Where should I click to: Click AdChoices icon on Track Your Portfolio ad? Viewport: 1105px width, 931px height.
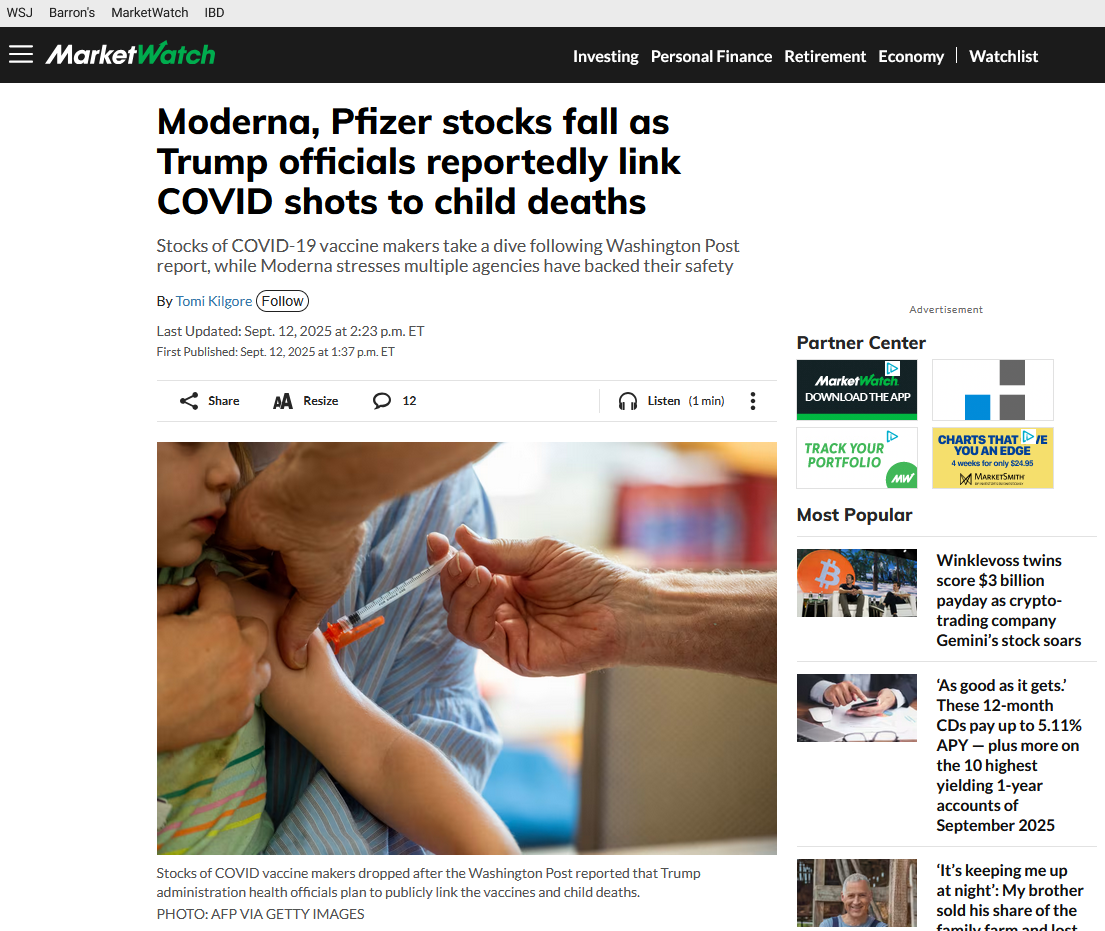[x=892, y=436]
